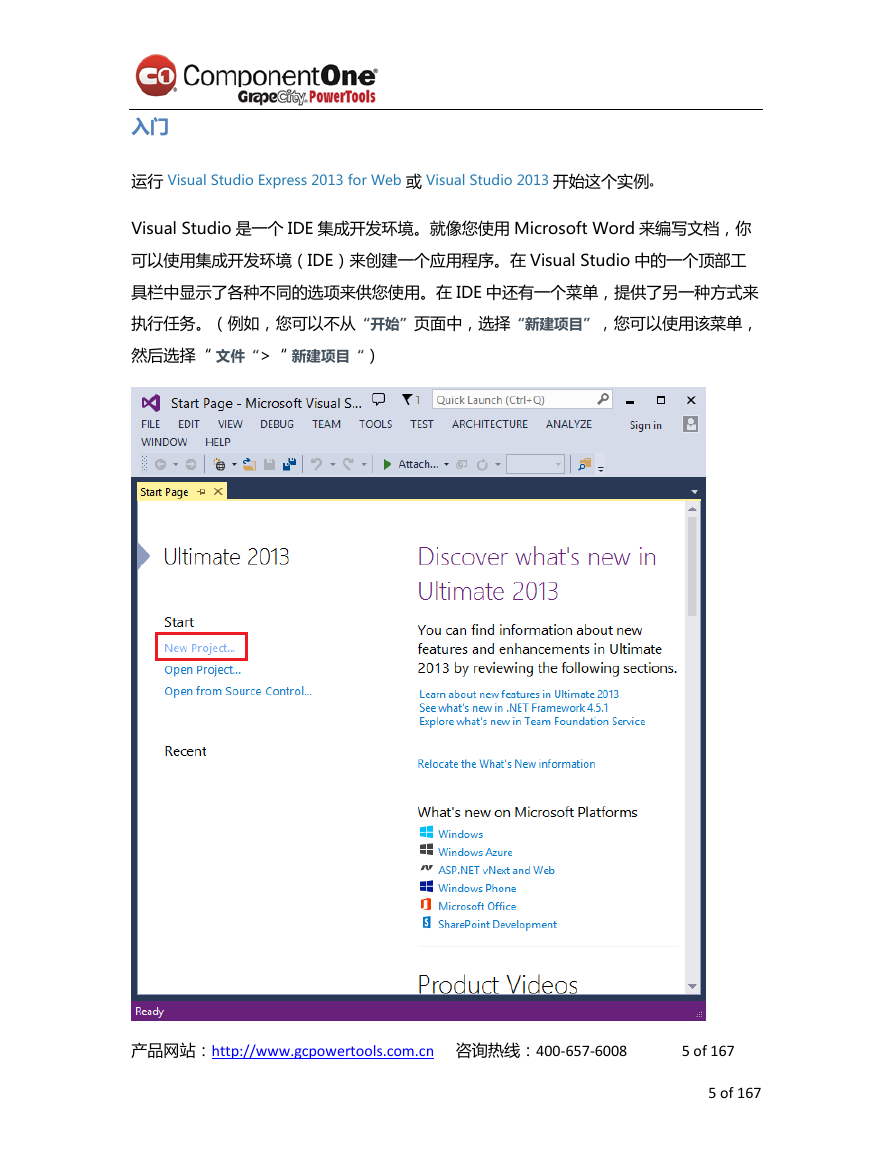The image size is (893, 1155).
Task: Close the Start Page tab
Action: pyautogui.click(x=218, y=491)
